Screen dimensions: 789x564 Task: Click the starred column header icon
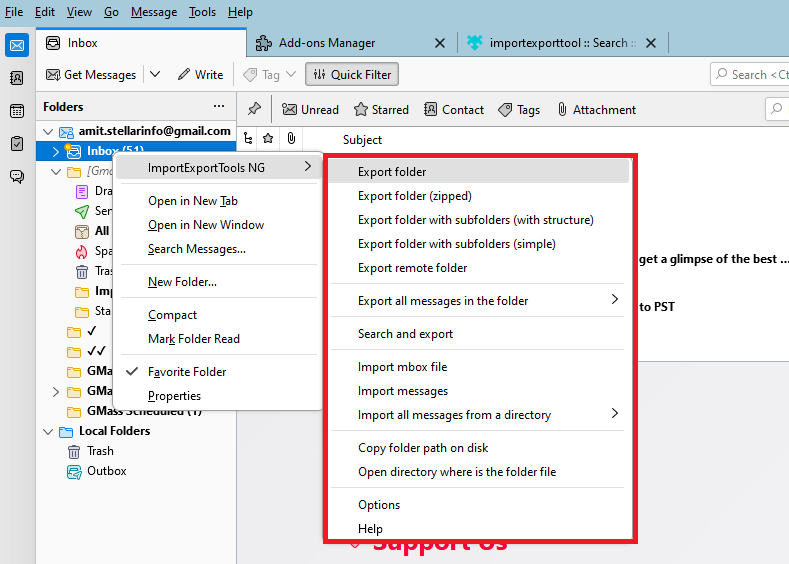268,138
